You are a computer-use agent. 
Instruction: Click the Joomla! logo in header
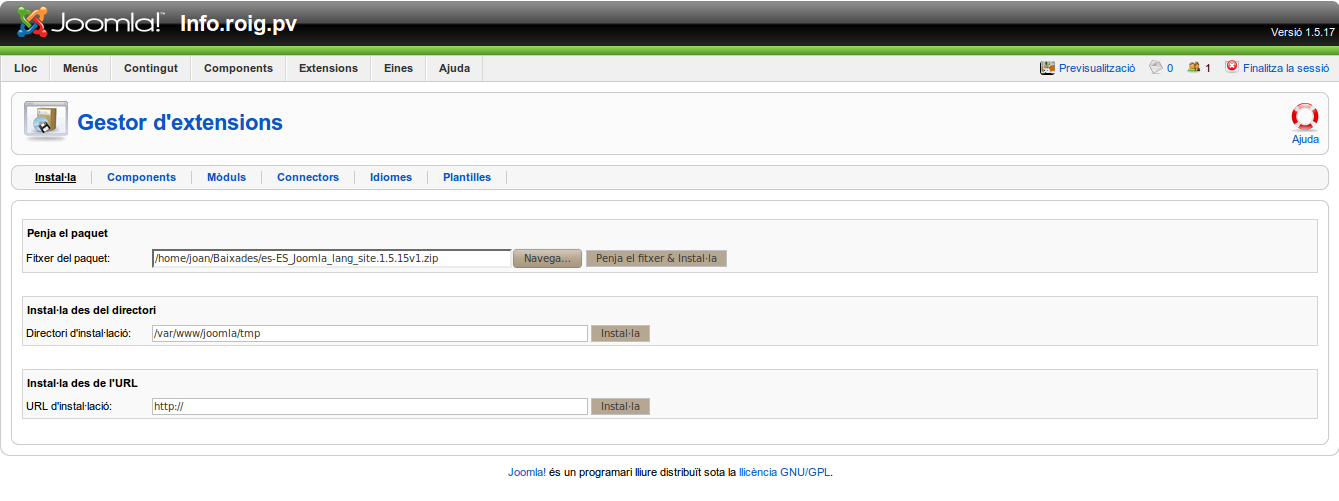[x=89, y=22]
